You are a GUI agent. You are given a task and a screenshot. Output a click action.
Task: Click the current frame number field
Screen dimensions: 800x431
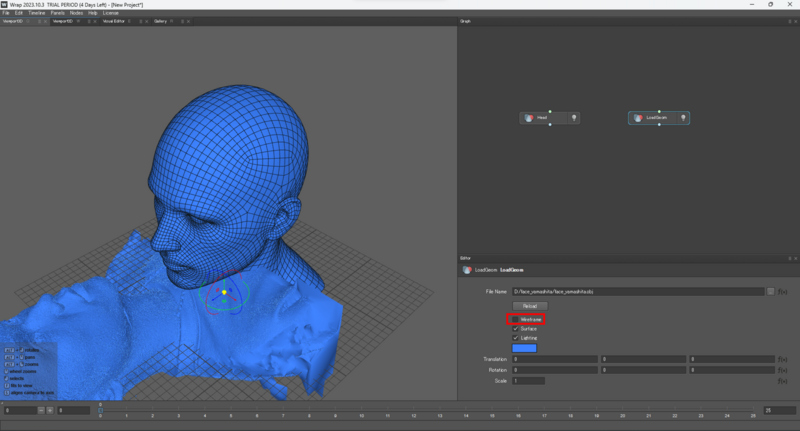click(73, 411)
